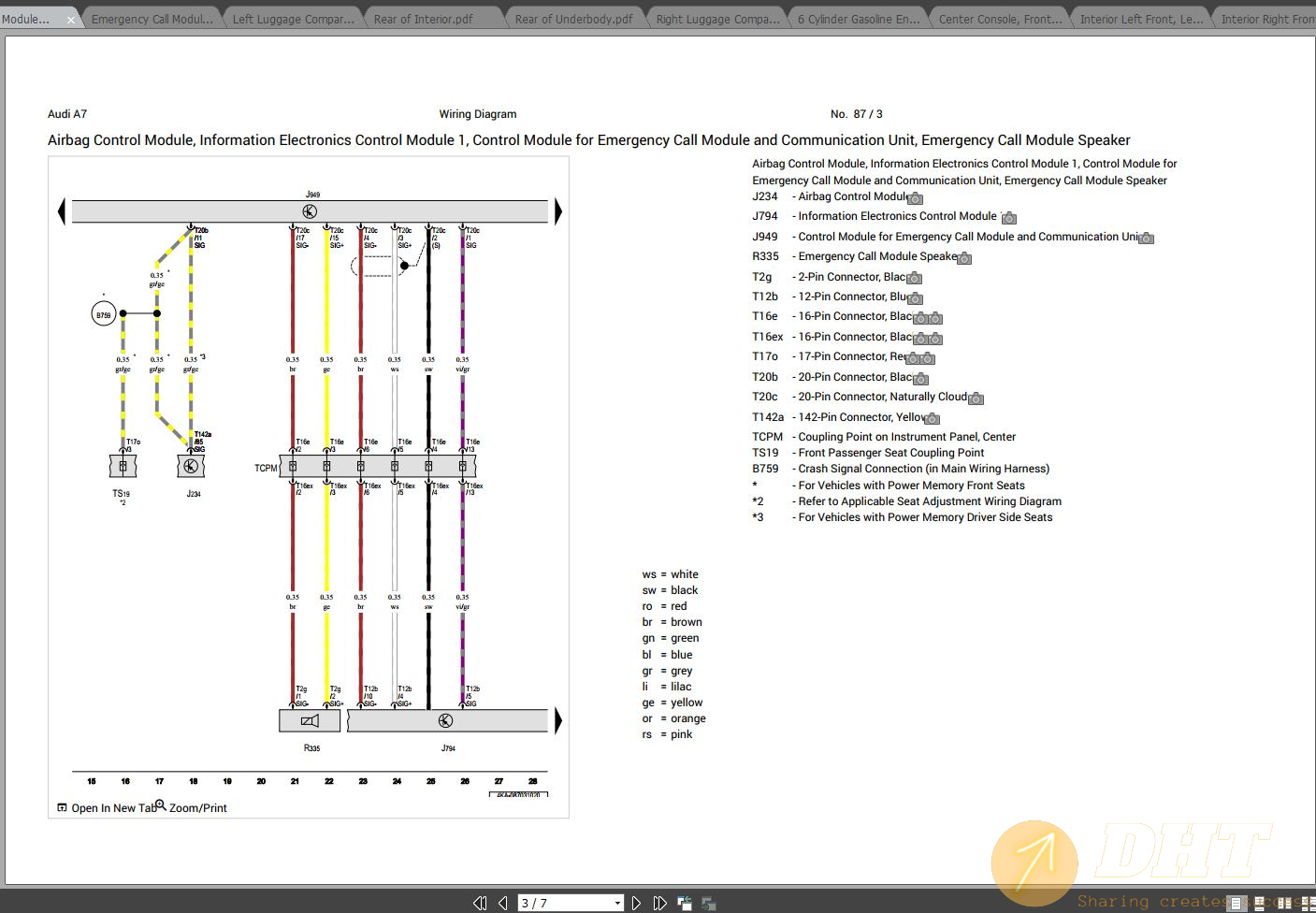Image resolution: width=1316 pixels, height=913 pixels.
Task: Go to next page
Action: click(x=637, y=903)
